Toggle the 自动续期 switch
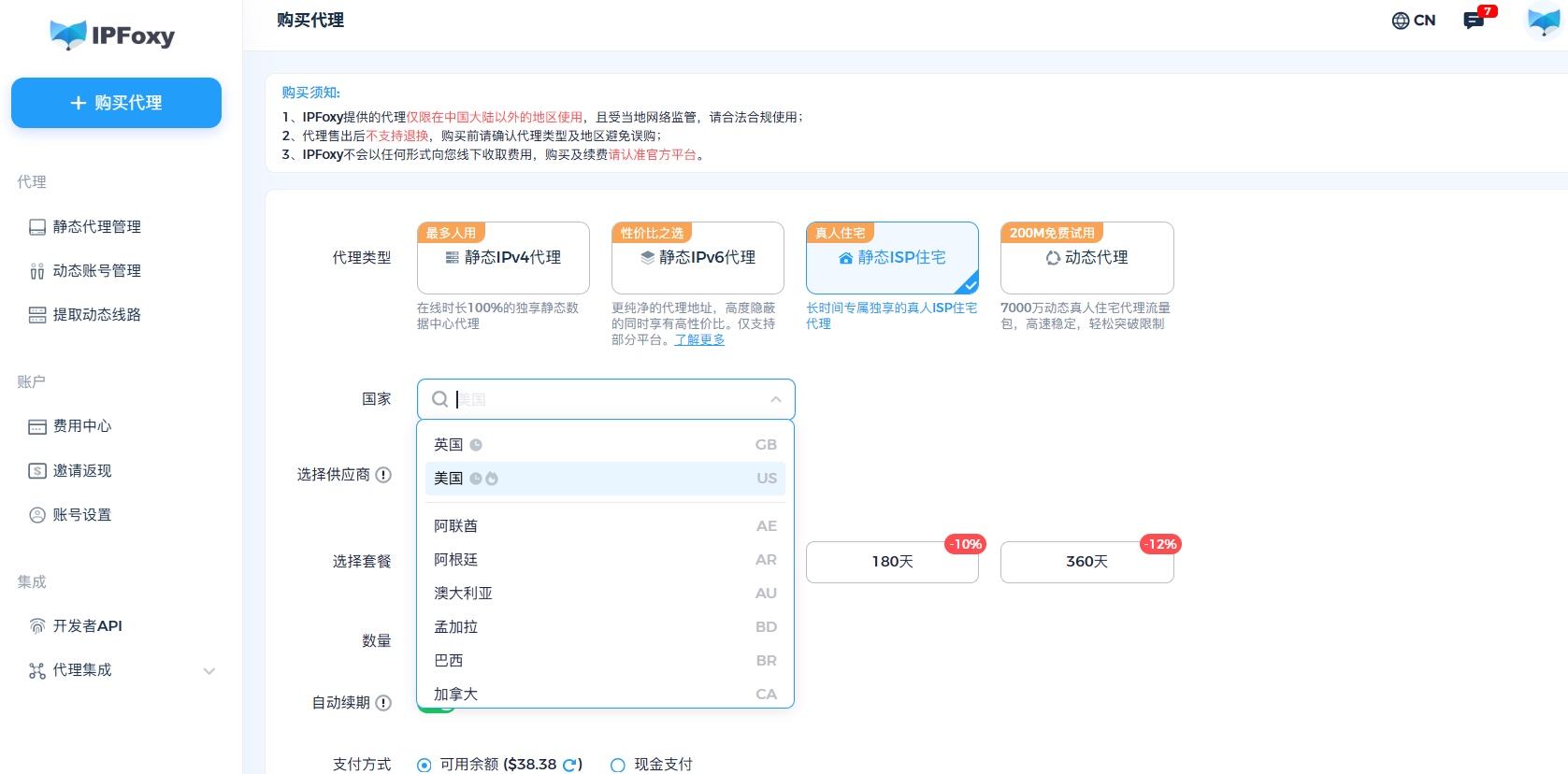 pos(436,709)
